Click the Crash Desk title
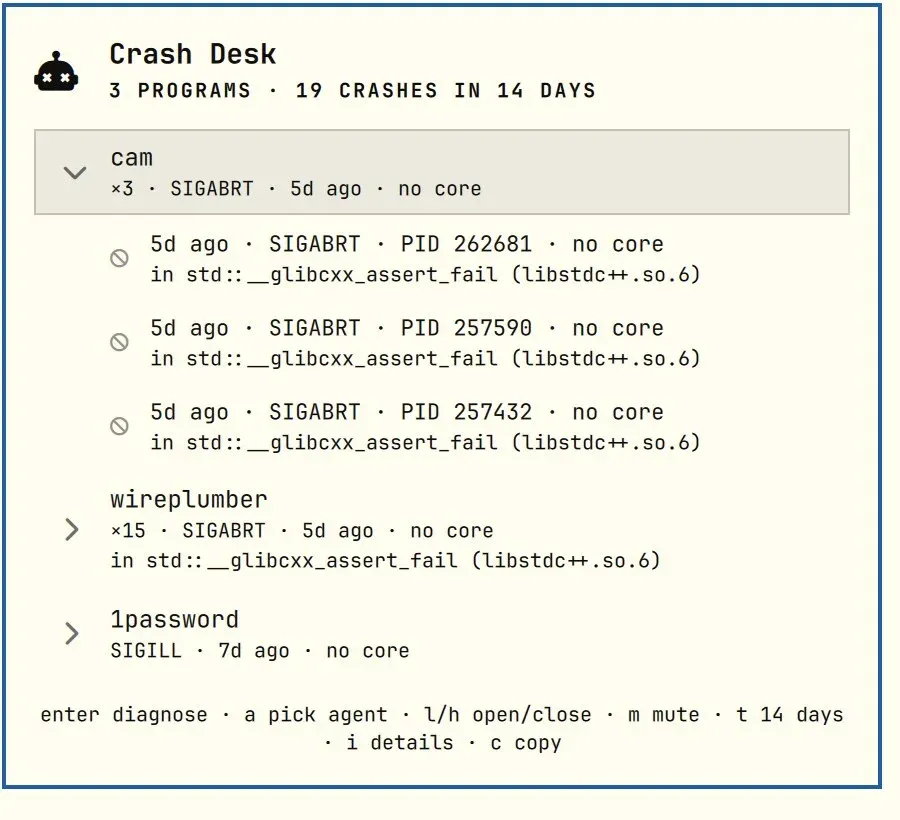This screenshot has width=900, height=820. 193,55
